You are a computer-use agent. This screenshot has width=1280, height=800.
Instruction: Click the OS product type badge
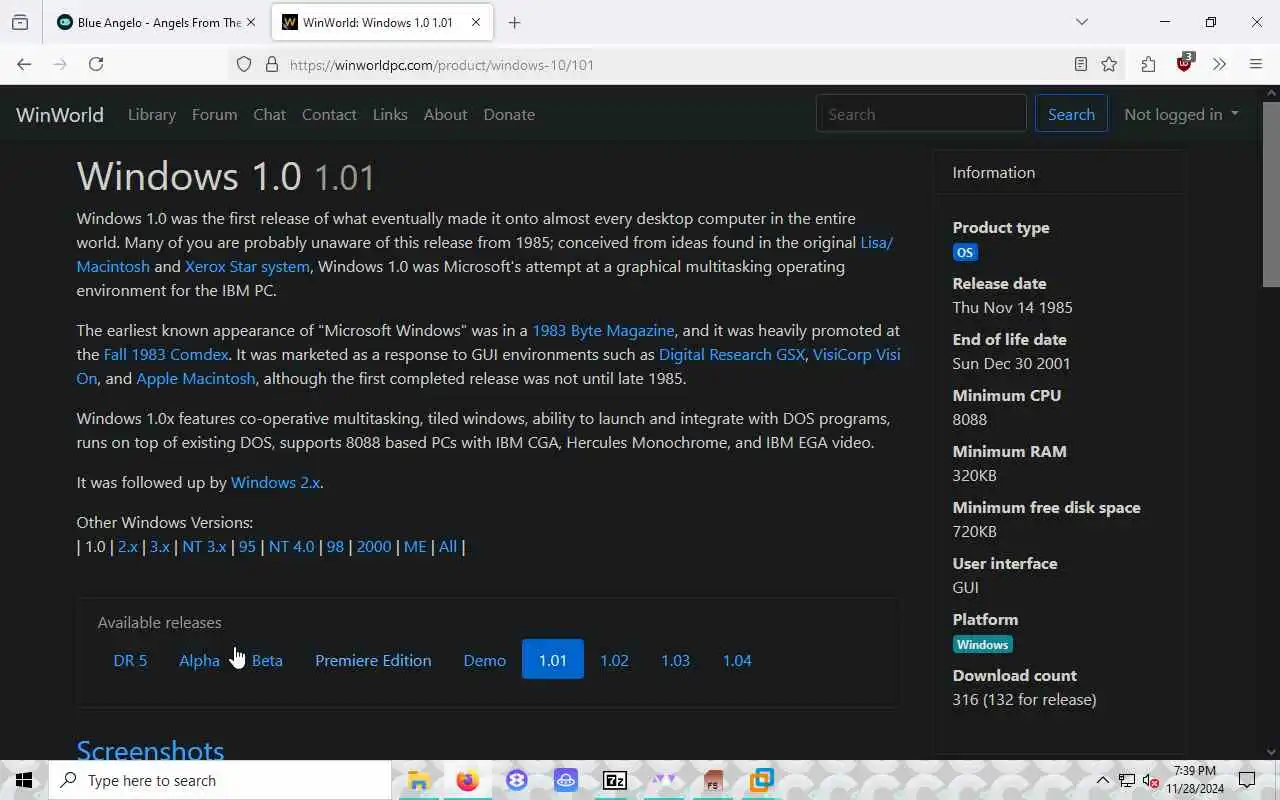tap(965, 252)
